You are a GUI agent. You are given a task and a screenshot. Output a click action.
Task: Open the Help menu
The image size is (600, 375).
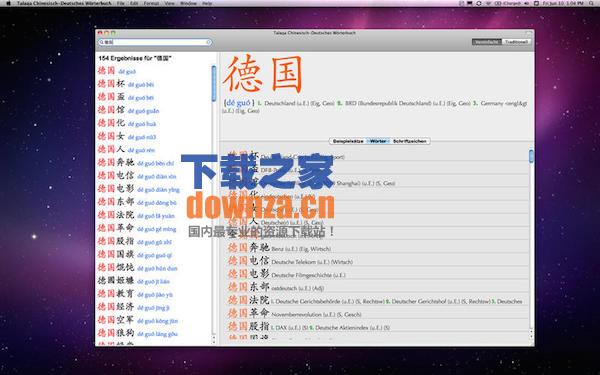click(x=207, y=3)
